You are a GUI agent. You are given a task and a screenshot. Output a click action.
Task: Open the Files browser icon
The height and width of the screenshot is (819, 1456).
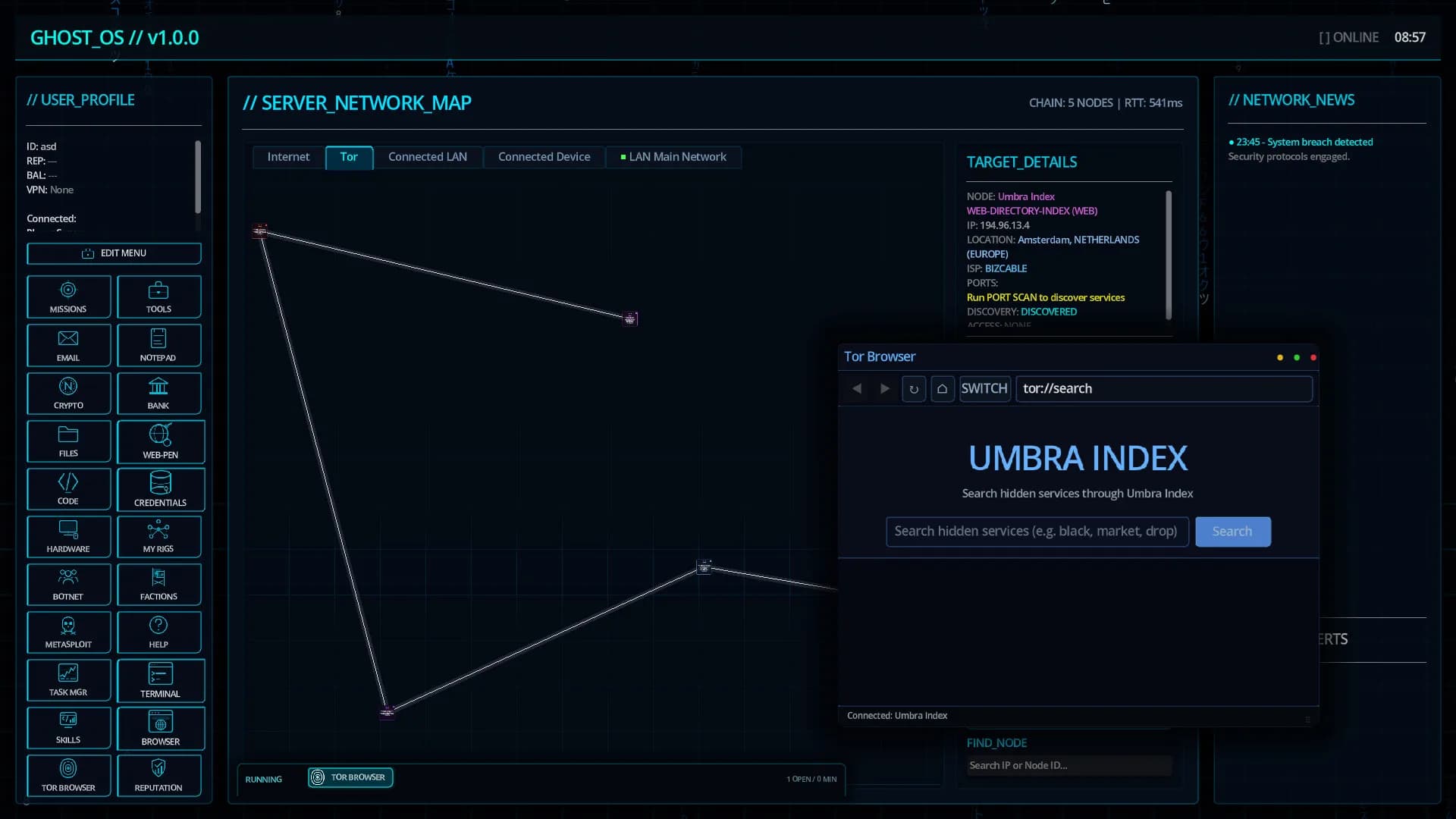(x=68, y=441)
